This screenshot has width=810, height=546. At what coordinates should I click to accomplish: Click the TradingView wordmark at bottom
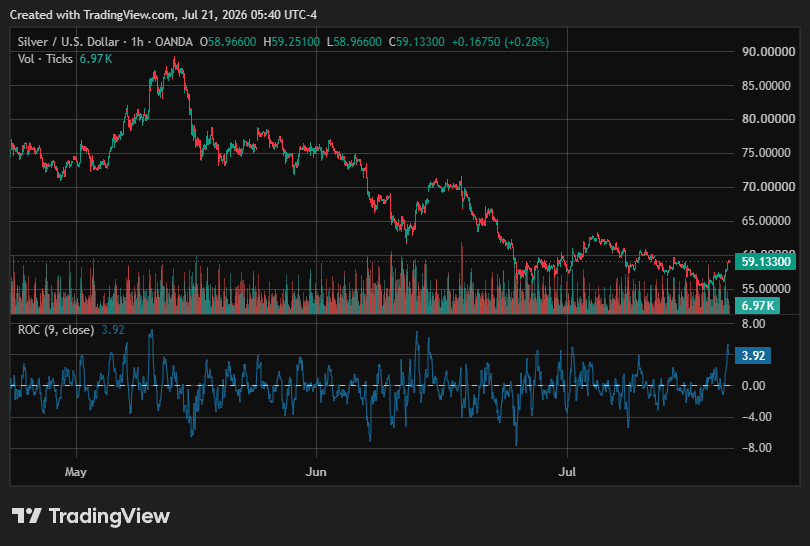pyautogui.click(x=109, y=516)
